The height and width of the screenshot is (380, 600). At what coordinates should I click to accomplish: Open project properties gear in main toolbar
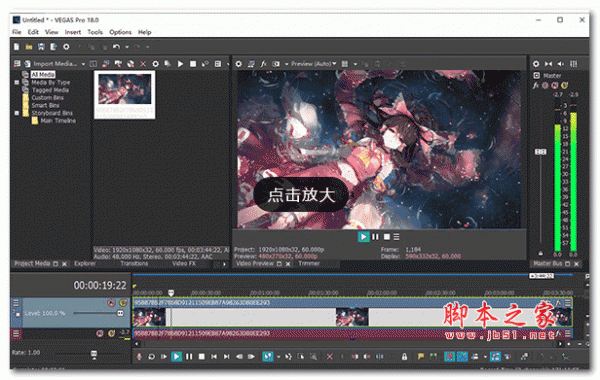[x=66, y=47]
